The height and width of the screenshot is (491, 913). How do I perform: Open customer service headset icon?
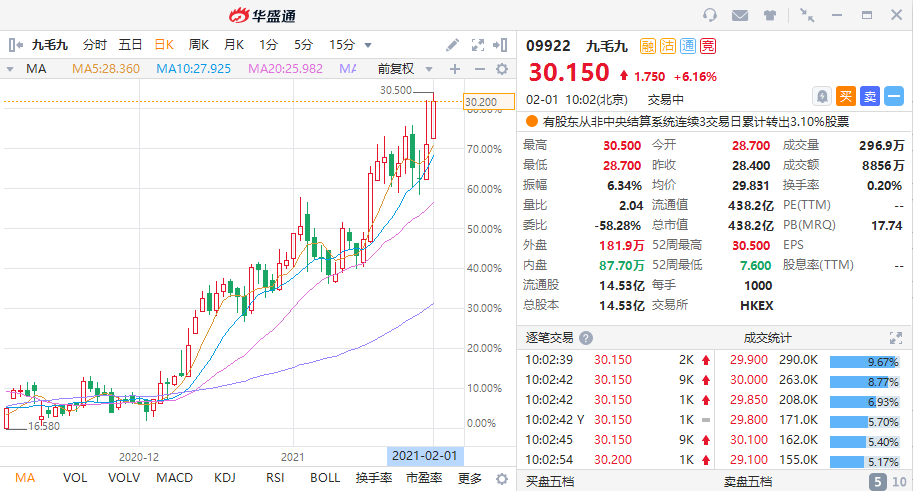pyautogui.click(x=710, y=15)
